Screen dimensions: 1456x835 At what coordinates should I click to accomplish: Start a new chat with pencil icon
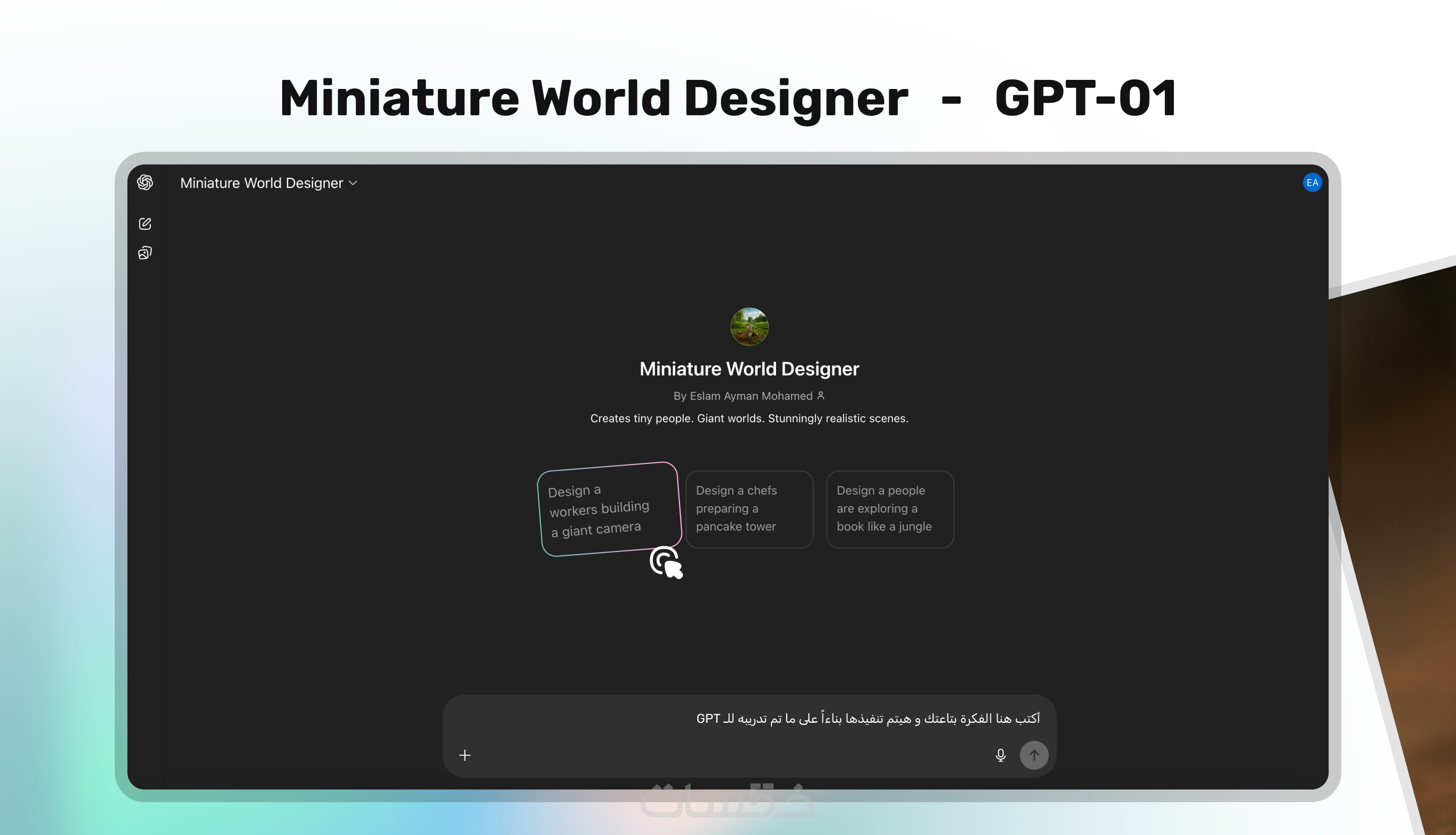coord(145,223)
